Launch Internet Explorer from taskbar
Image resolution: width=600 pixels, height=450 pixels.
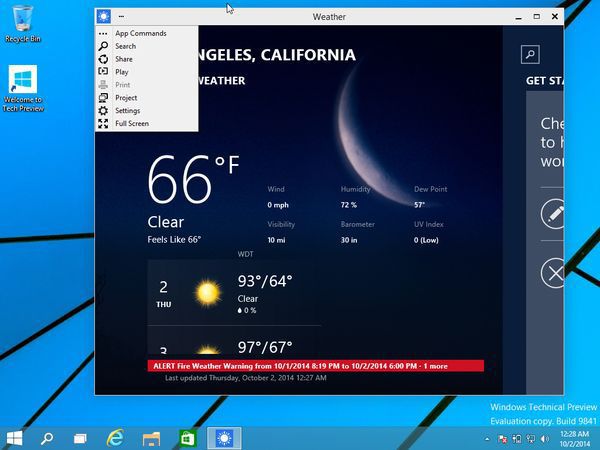[x=115, y=438]
